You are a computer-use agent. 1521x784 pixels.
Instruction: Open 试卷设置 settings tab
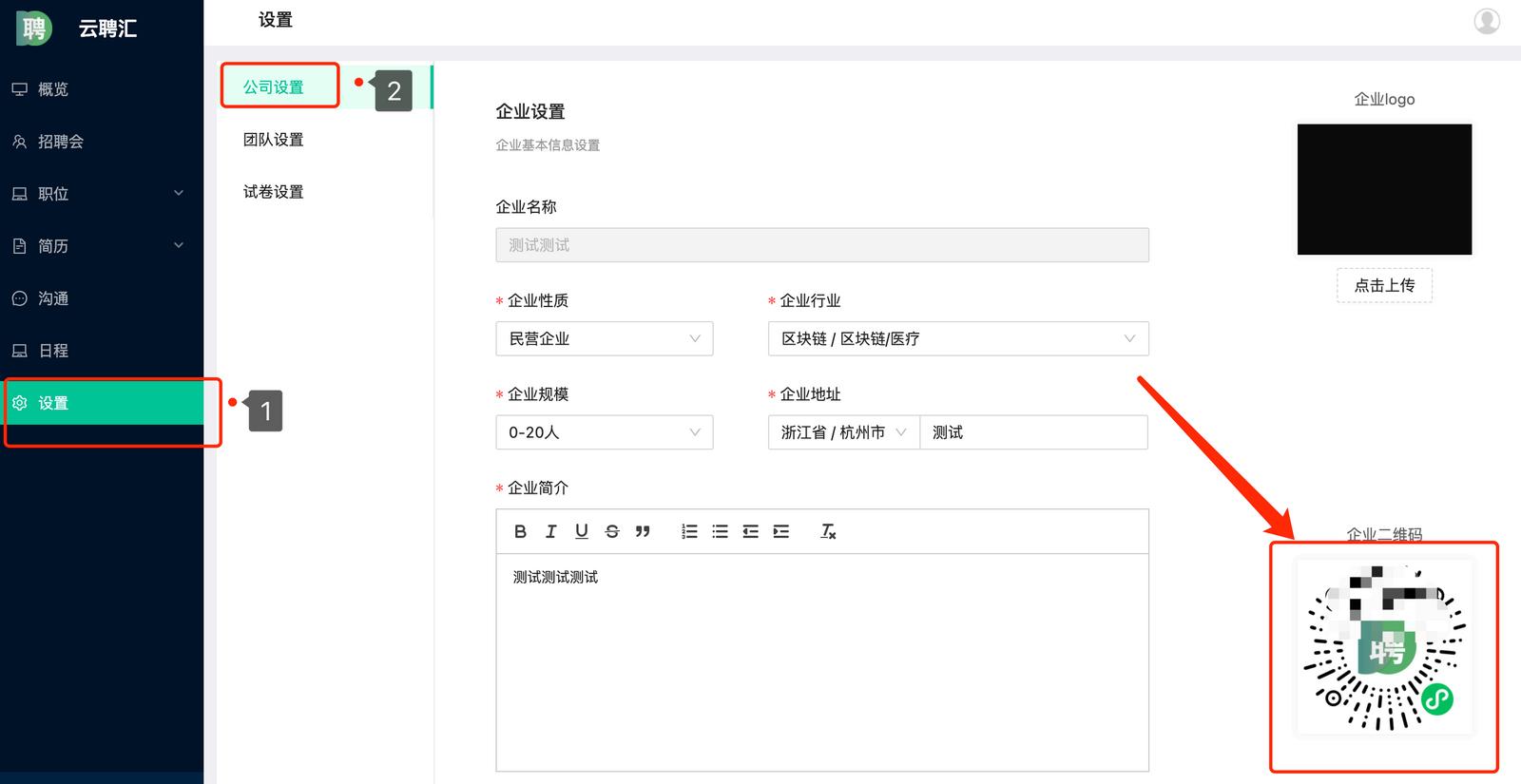click(274, 192)
